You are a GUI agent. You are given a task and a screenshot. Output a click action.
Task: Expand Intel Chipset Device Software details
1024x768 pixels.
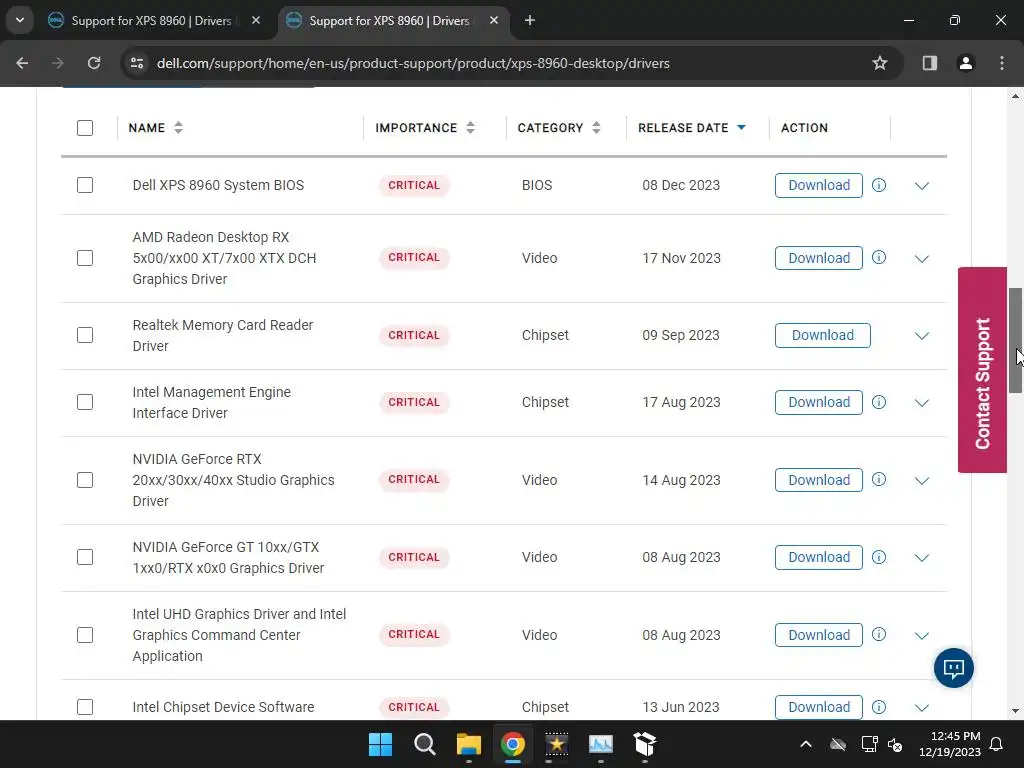coord(921,707)
